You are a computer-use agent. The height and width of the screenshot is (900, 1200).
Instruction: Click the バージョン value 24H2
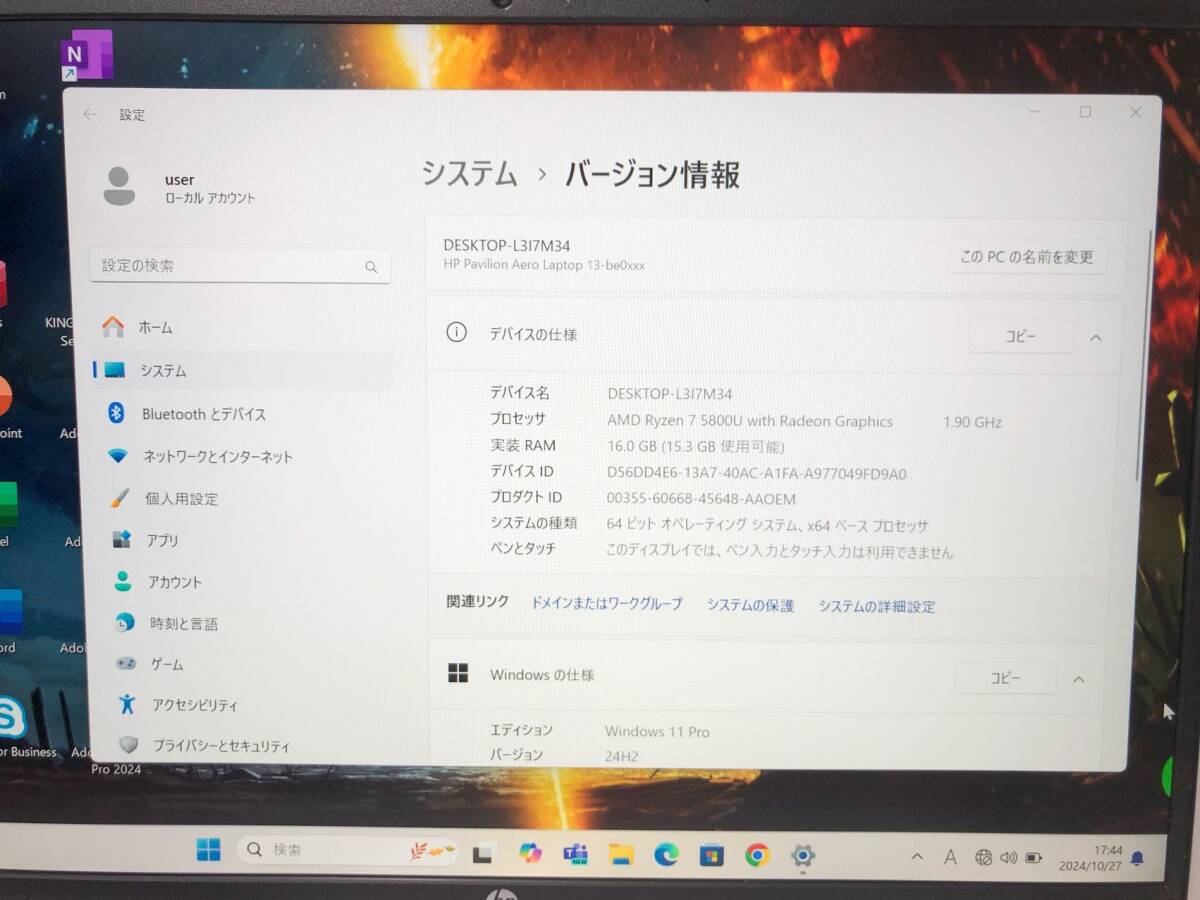tap(622, 756)
